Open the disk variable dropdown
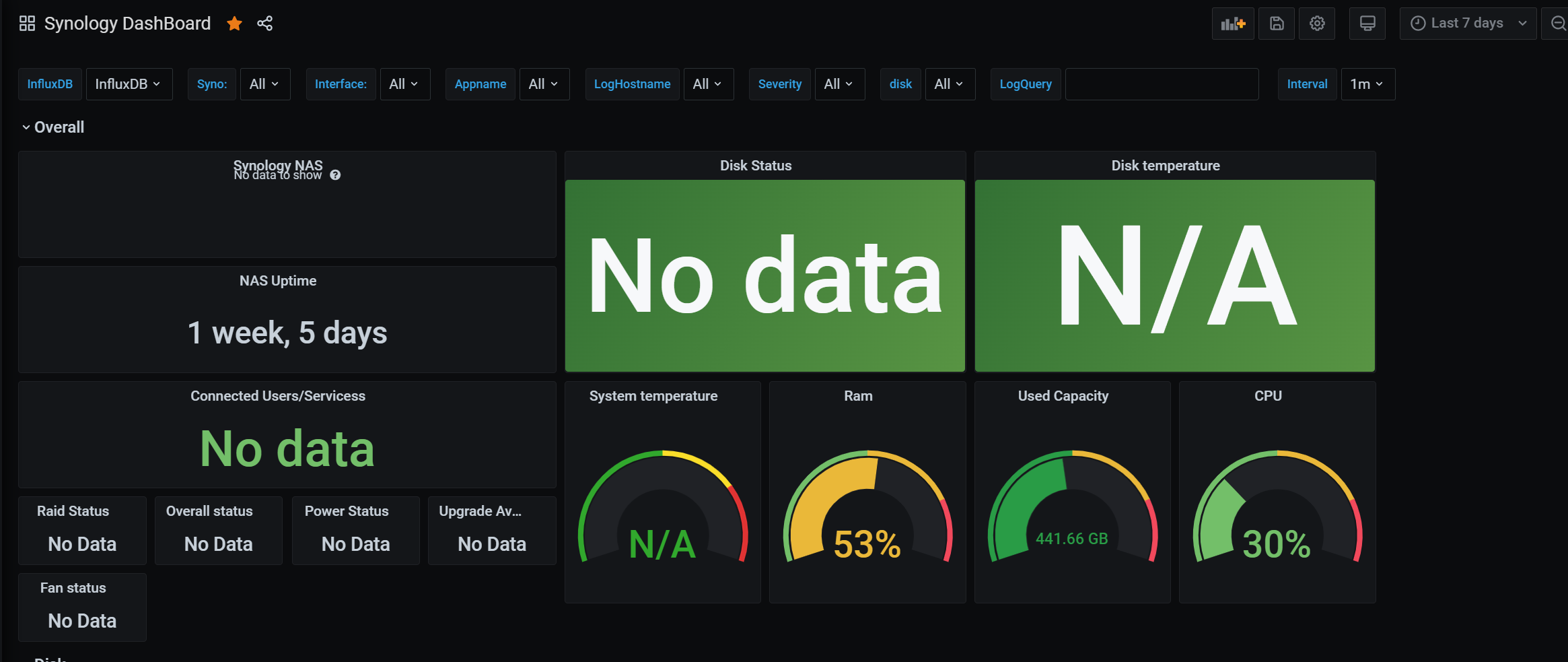This screenshot has height=662, width=1568. 950,84
